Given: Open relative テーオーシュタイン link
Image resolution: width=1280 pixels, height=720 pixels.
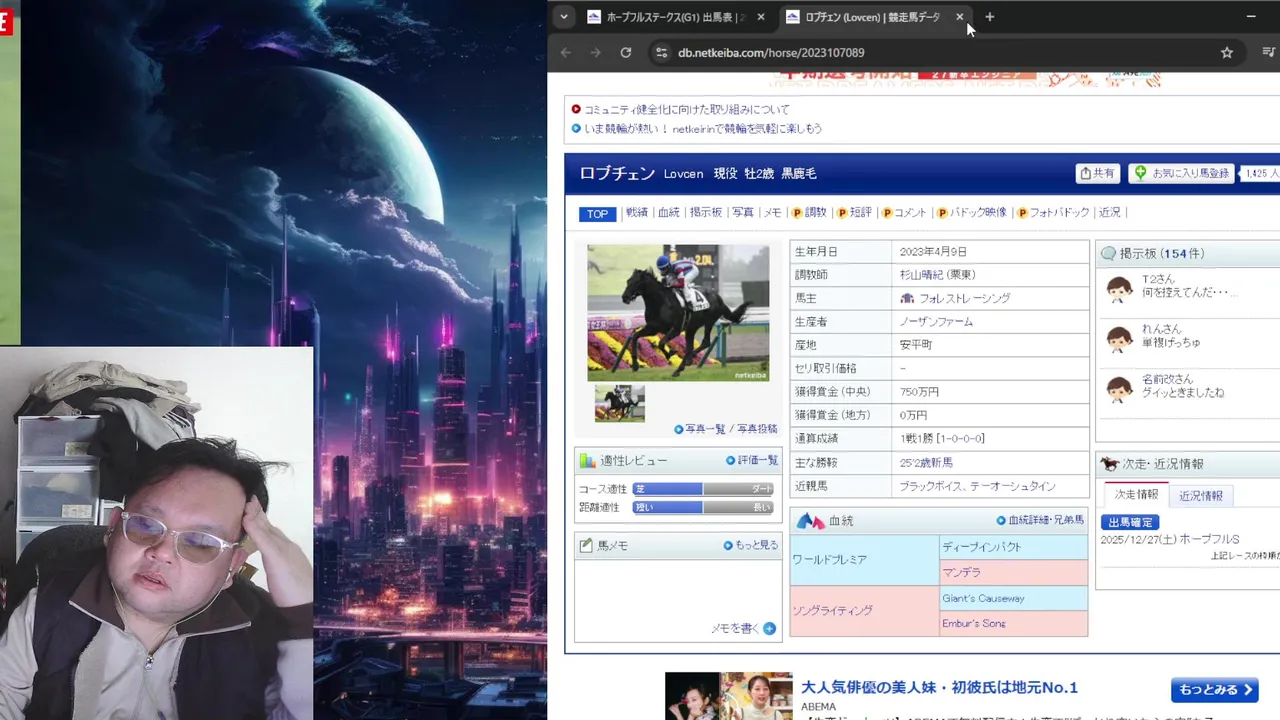Looking at the screenshot, I should (1015, 486).
